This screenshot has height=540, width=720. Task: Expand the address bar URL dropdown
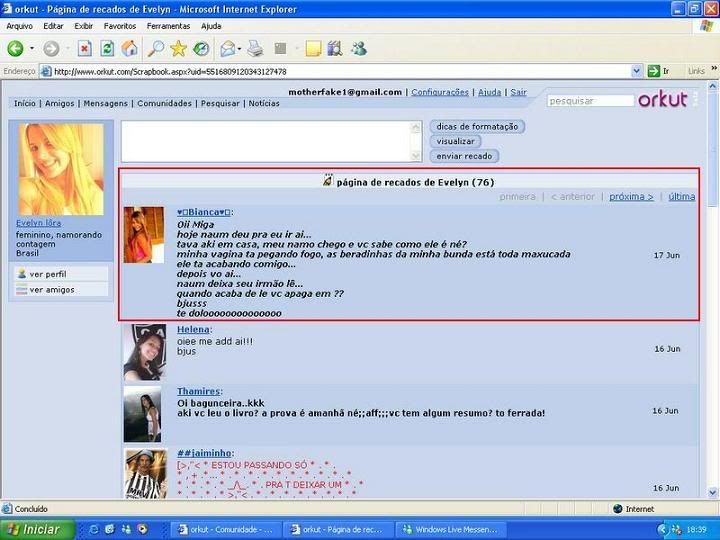pyautogui.click(x=637, y=71)
